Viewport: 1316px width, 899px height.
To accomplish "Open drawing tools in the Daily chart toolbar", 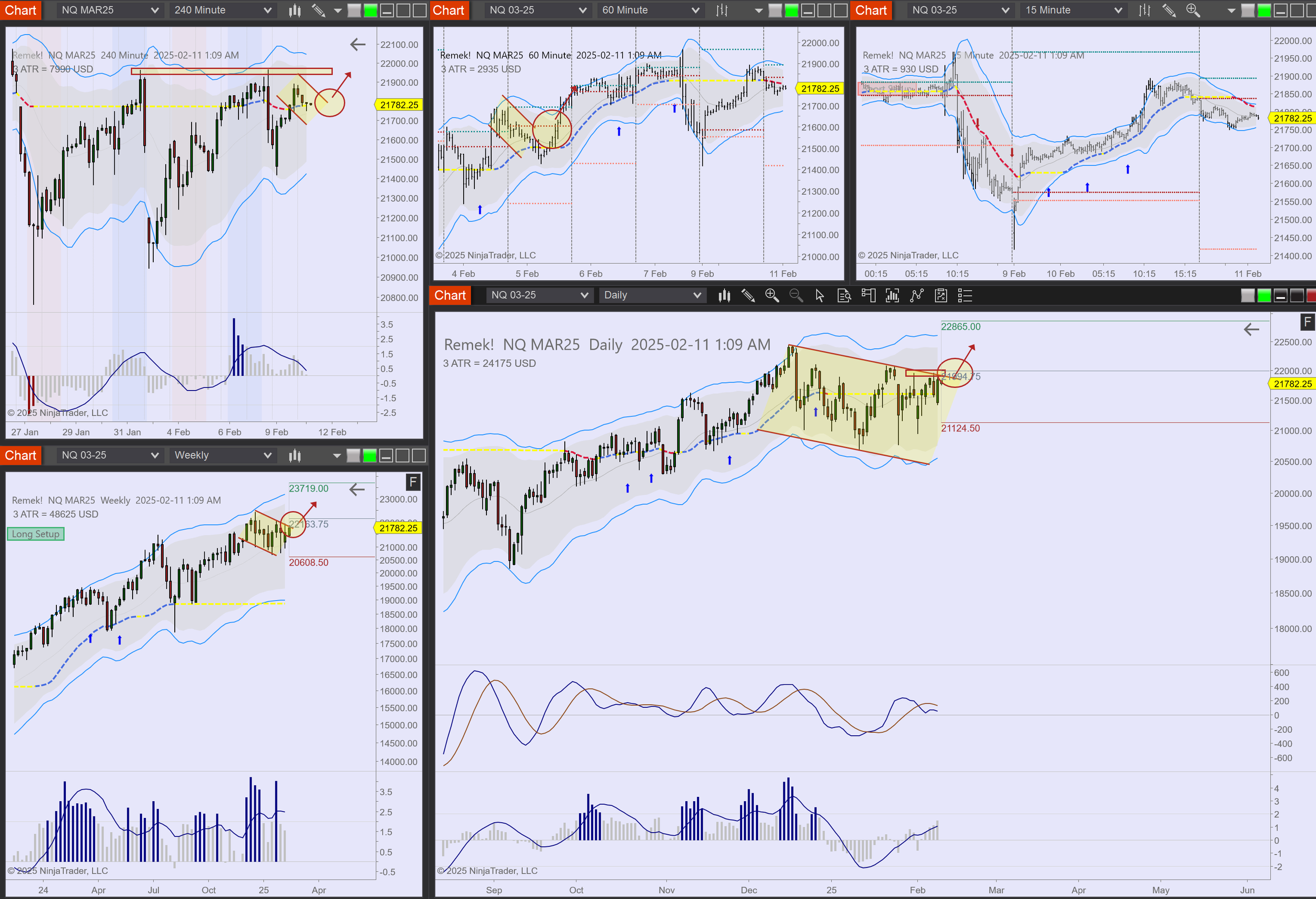I will pos(747,295).
